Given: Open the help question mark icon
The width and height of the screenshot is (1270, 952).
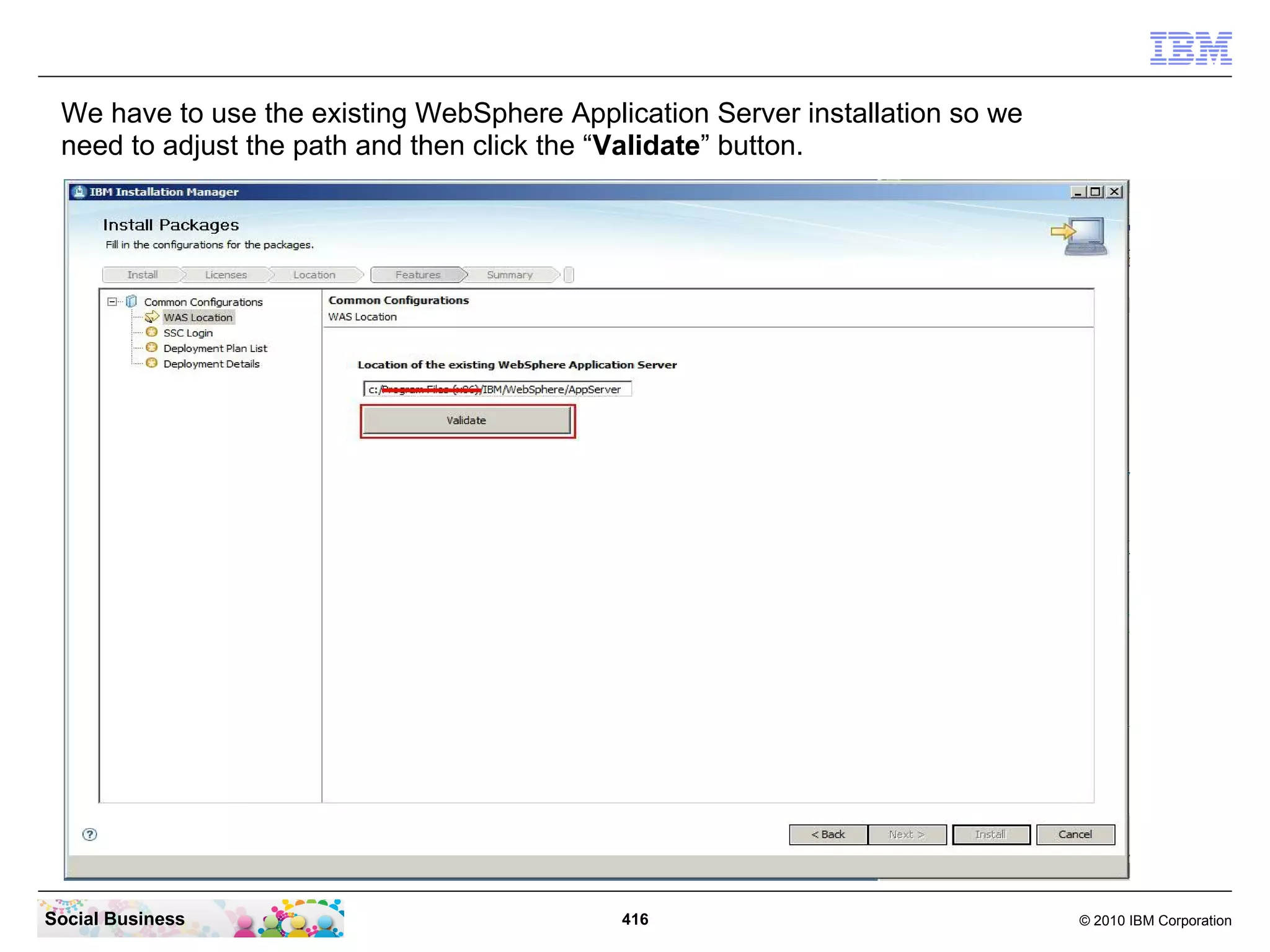Looking at the screenshot, I should (x=90, y=834).
